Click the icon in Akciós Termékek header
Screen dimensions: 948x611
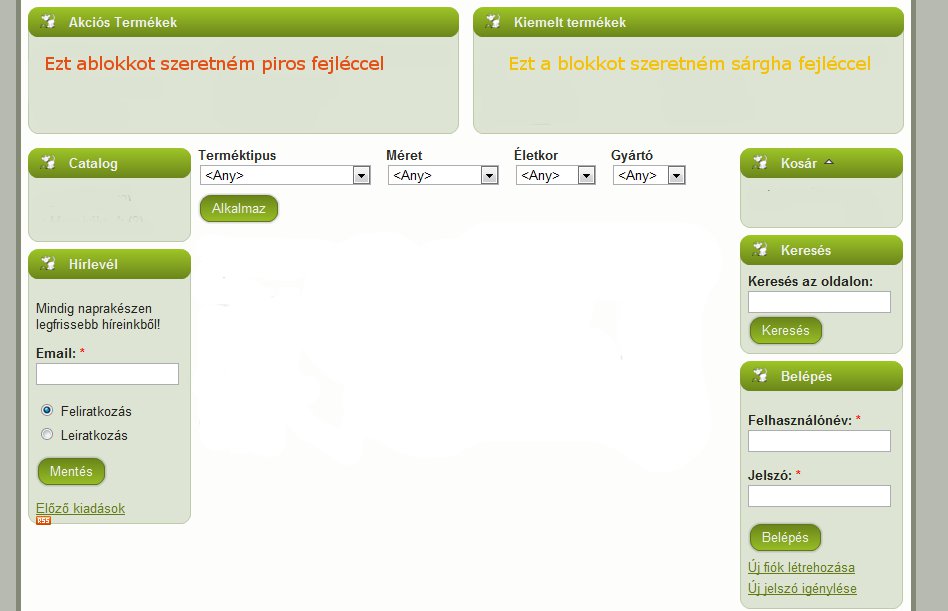tap(46, 22)
